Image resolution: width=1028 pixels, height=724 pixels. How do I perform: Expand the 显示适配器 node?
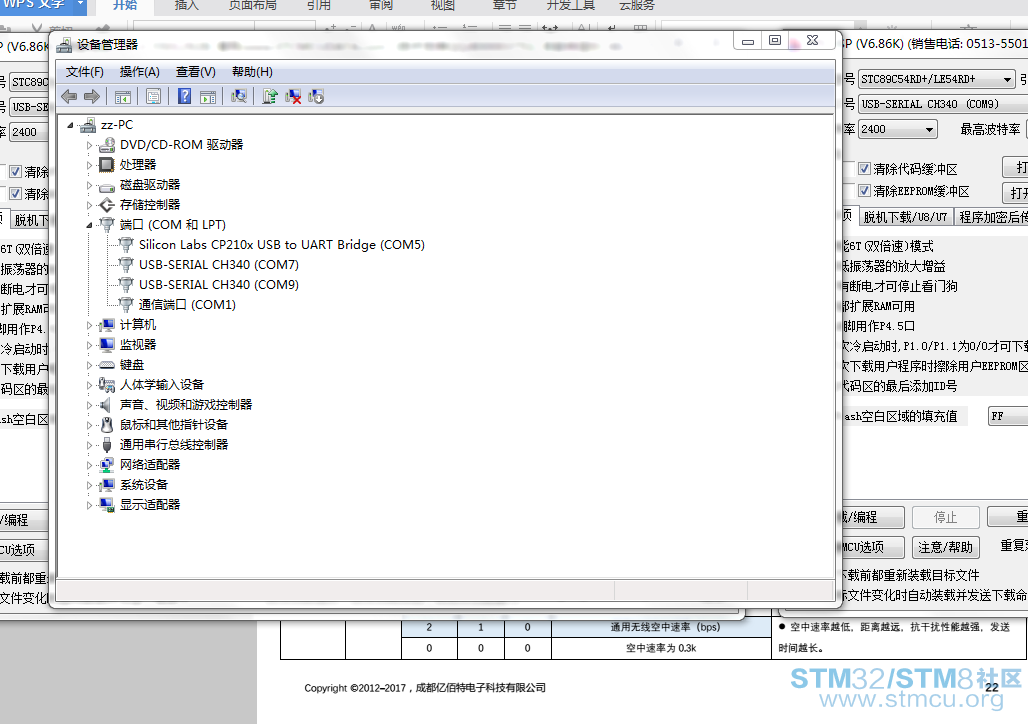point(89,506)
